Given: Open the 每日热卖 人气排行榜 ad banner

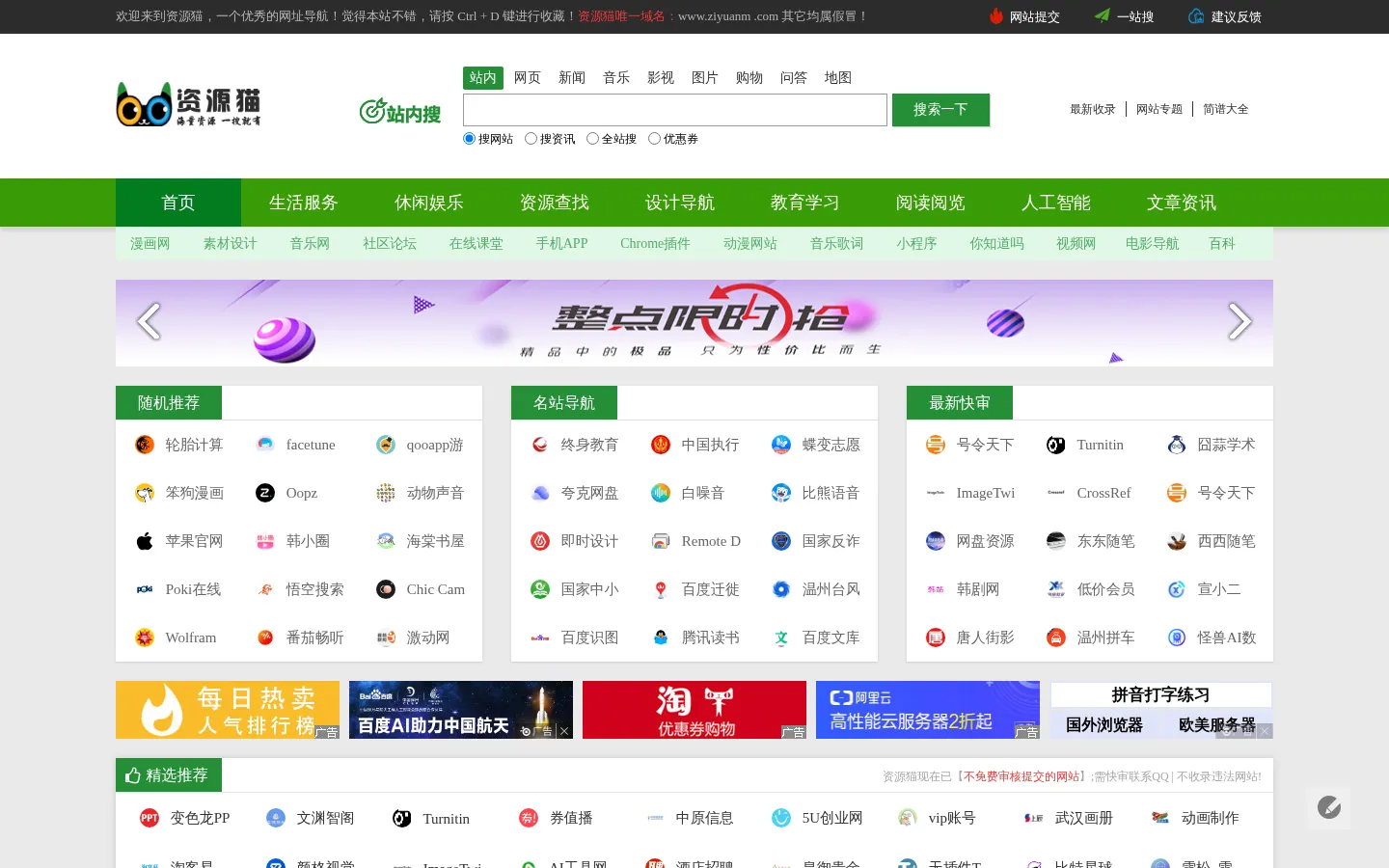Looking at the screenshot, I should click(x=228, y=710).
